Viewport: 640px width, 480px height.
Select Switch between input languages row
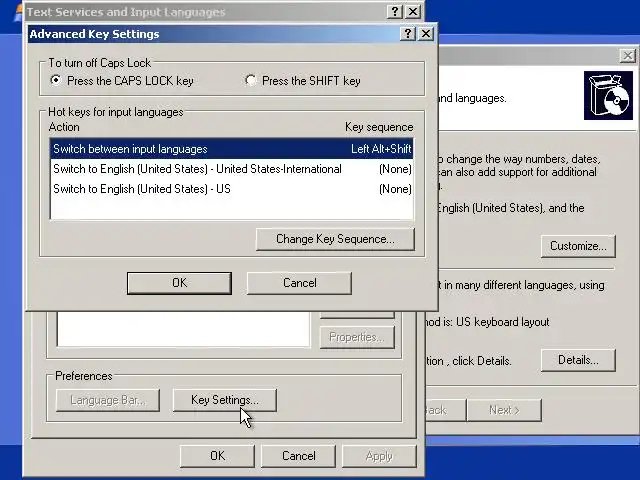232,149
